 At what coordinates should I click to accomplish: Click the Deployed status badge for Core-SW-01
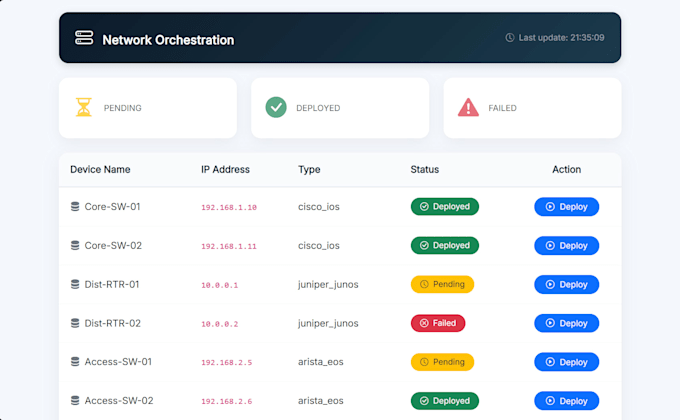coord(445,207)
